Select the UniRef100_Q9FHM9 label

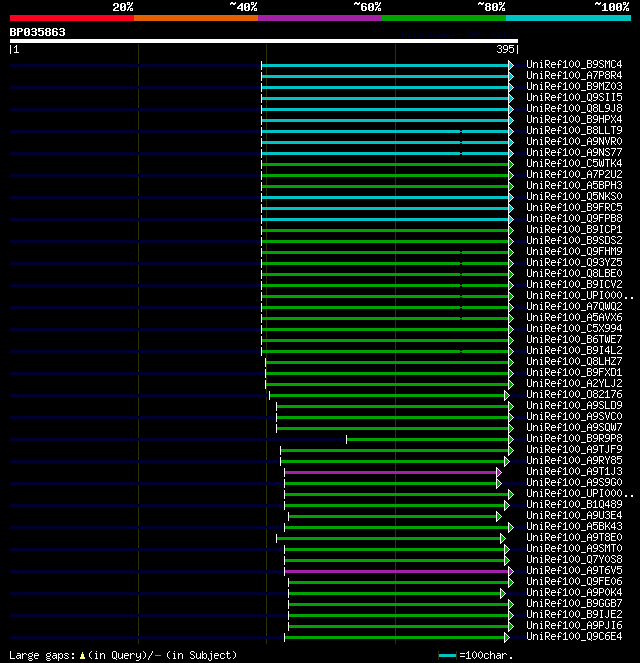(x=574, y=251)
